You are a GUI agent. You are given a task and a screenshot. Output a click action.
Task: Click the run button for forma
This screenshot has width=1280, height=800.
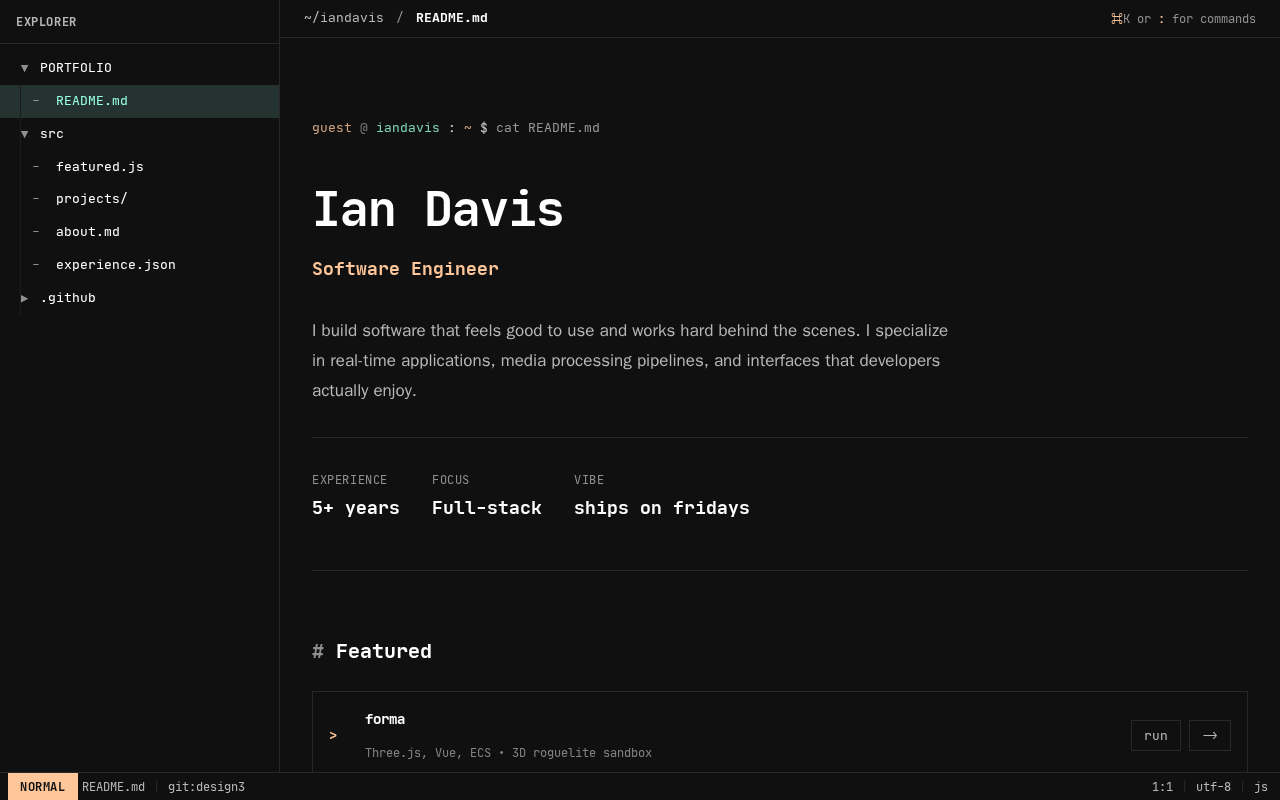click(x=1155, y=736)
